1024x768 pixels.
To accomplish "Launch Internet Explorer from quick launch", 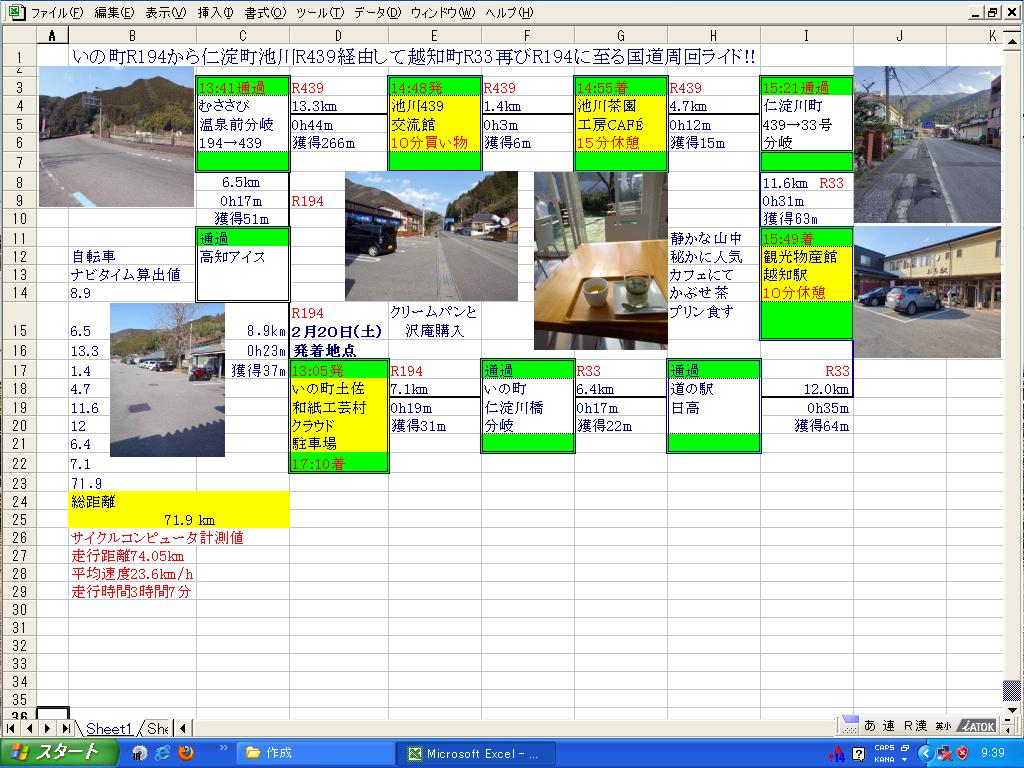I will (x=162, y=753).
